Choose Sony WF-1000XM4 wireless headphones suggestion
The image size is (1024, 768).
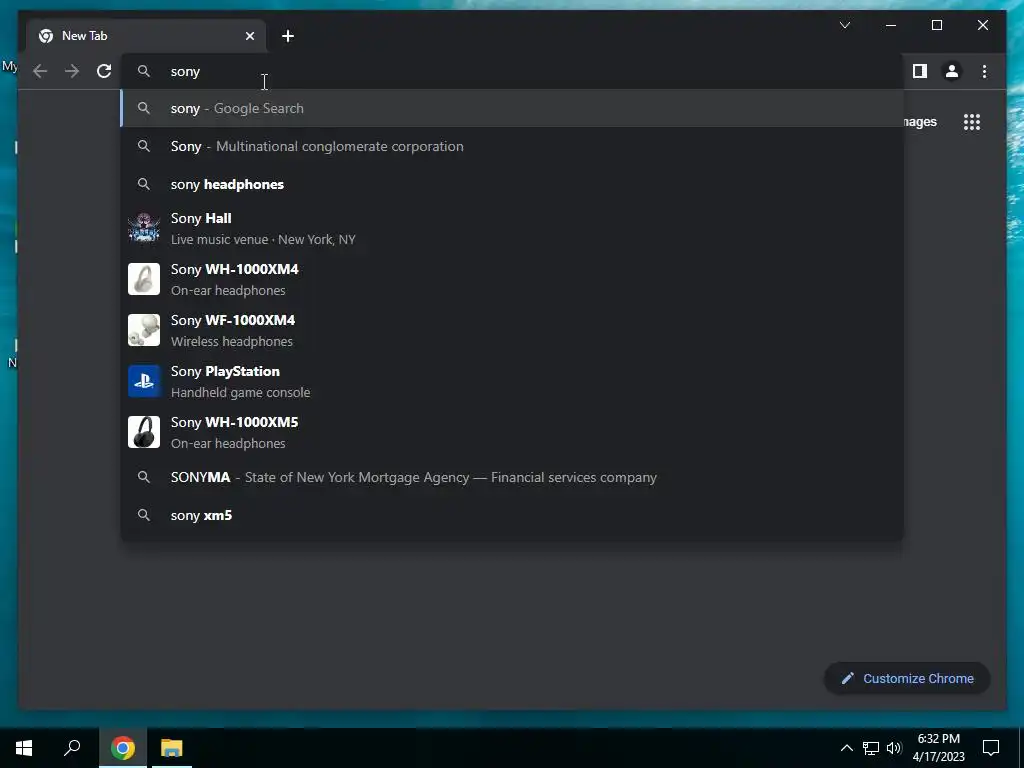pos(512,330)
